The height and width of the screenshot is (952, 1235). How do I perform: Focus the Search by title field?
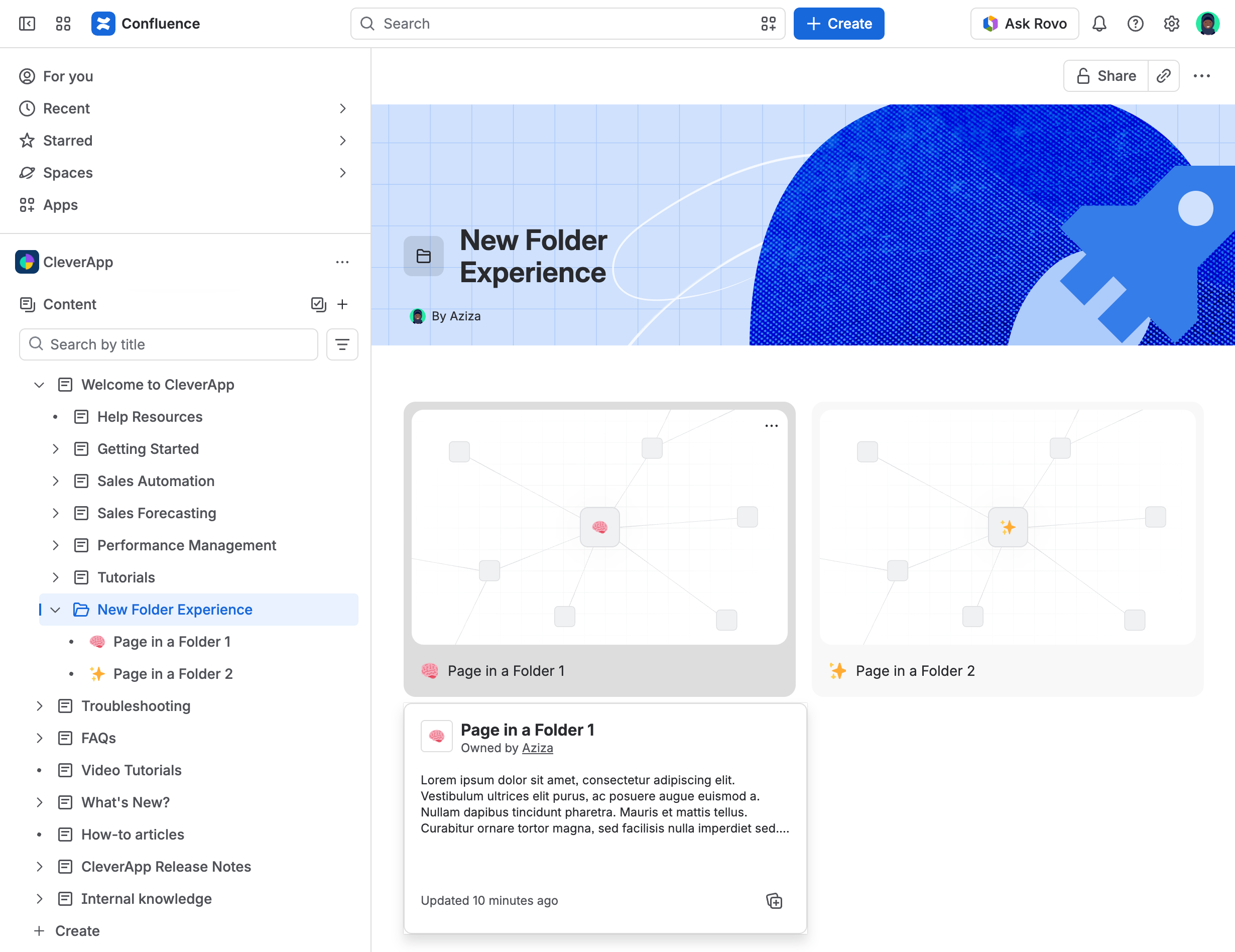coord(169,344)
